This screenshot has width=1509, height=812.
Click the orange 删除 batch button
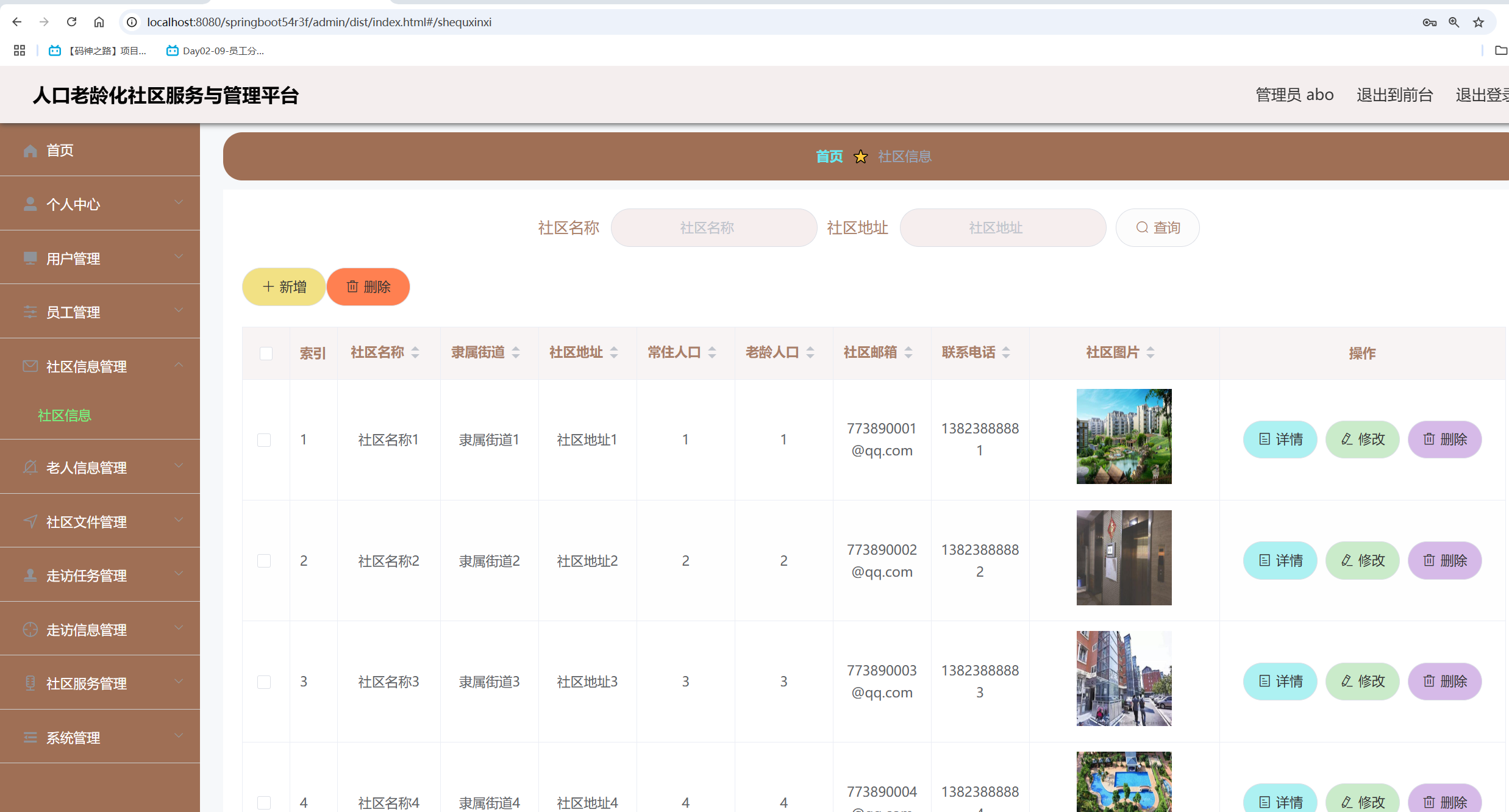click(368, 287)
